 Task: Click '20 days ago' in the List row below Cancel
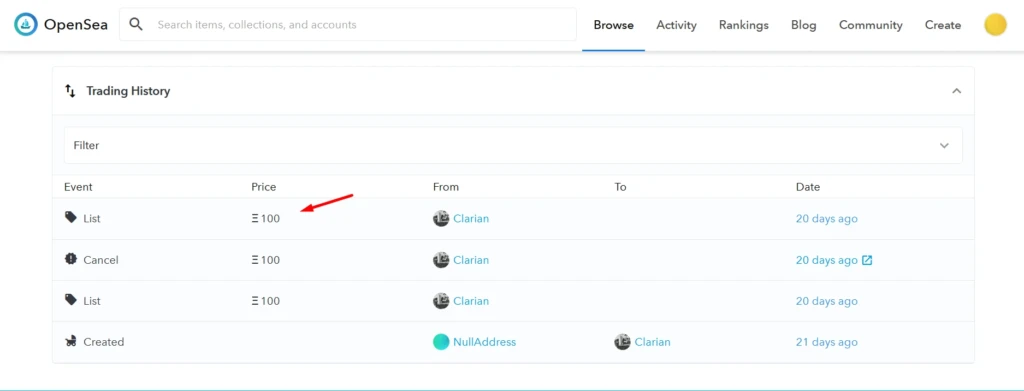[826, 301]
